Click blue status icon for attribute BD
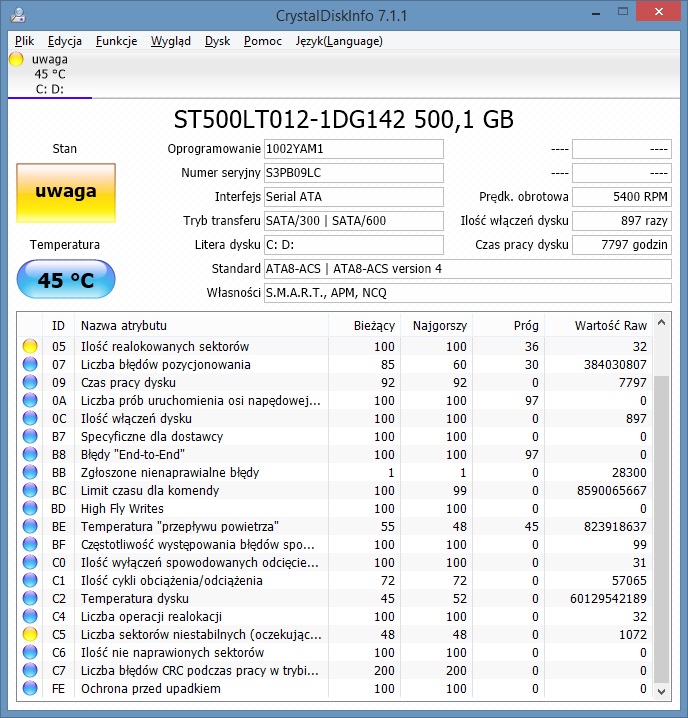This screenshot has height=718, width=688. pyautogui.click(x=30, y=508)
